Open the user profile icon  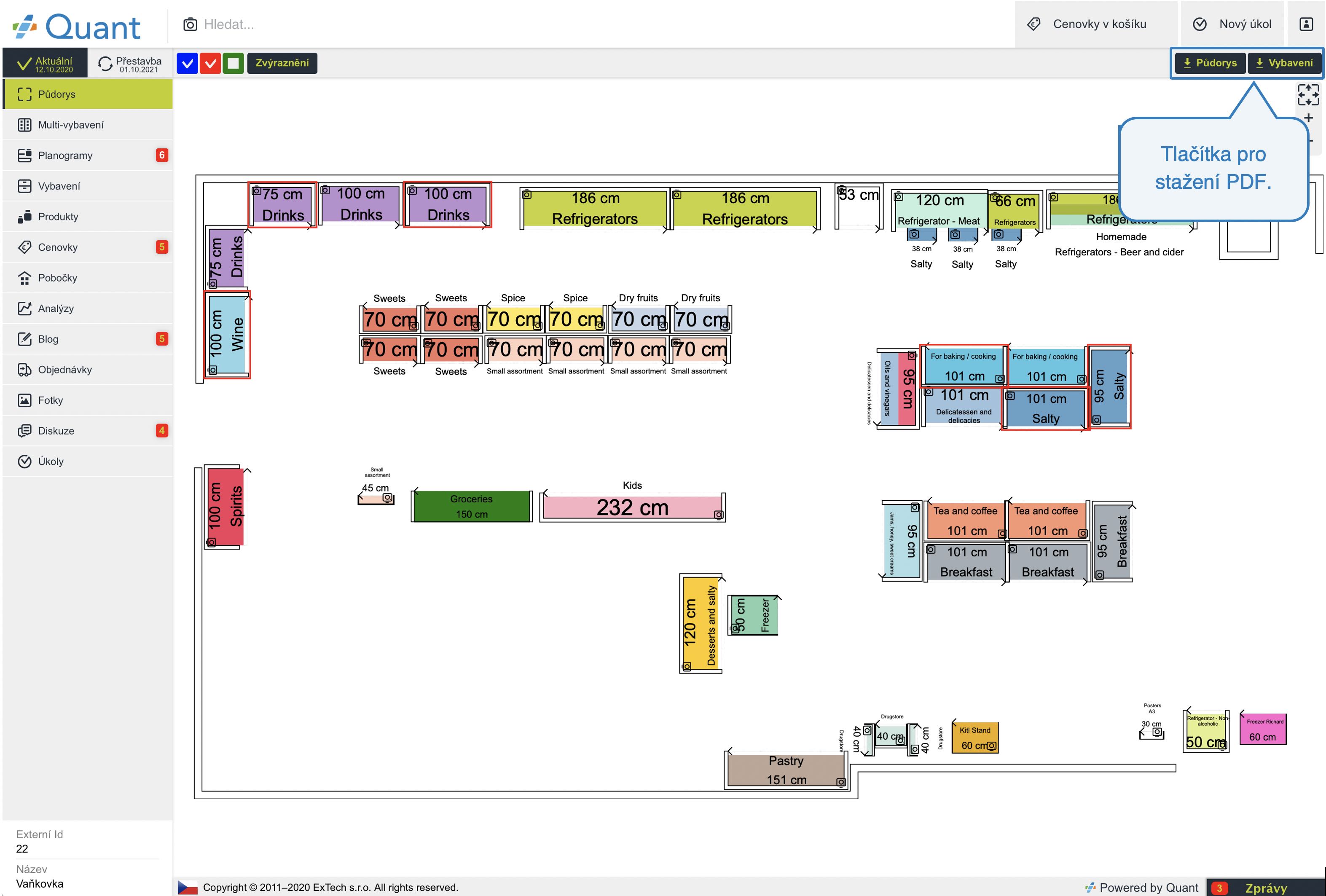point(1306,24)
